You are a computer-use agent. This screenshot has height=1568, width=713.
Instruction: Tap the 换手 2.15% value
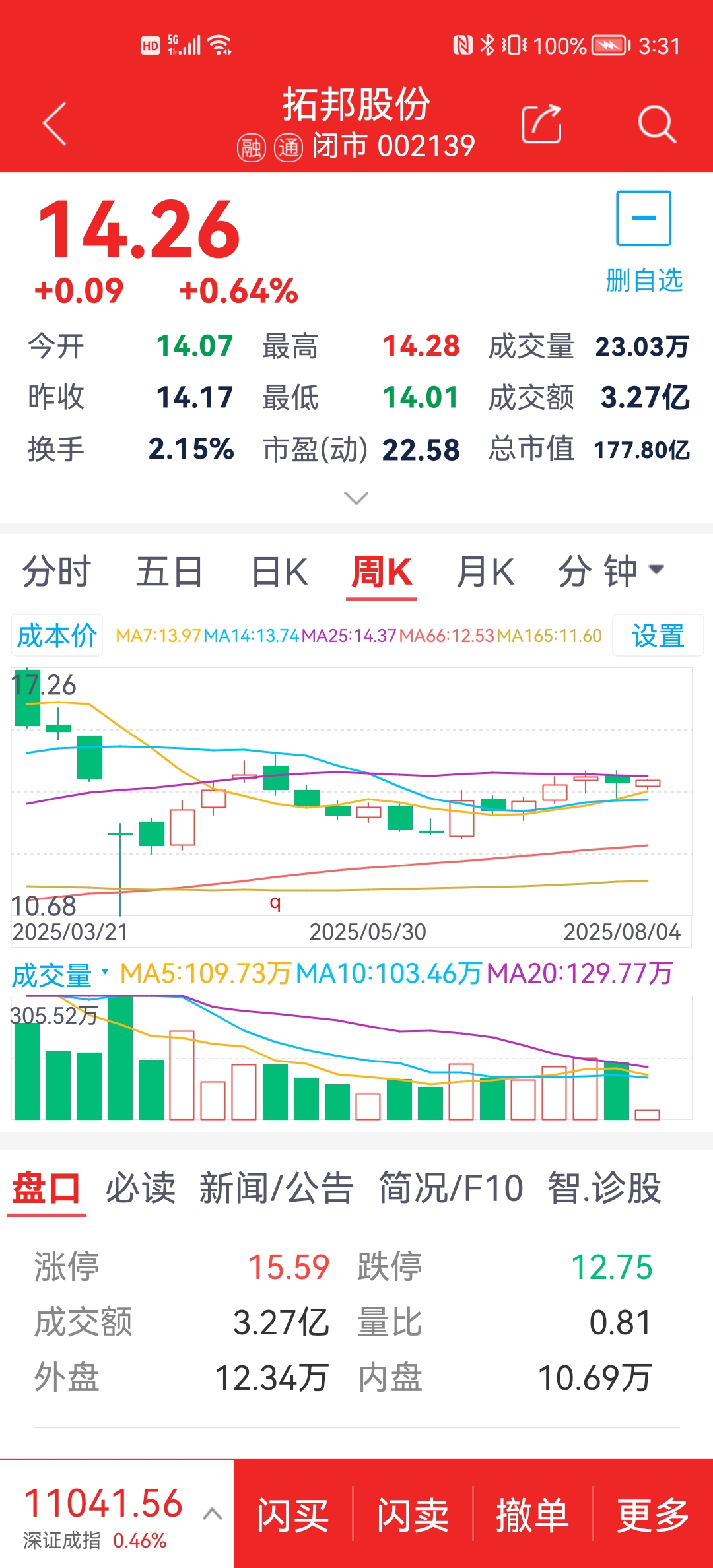[x=191, y=449]
